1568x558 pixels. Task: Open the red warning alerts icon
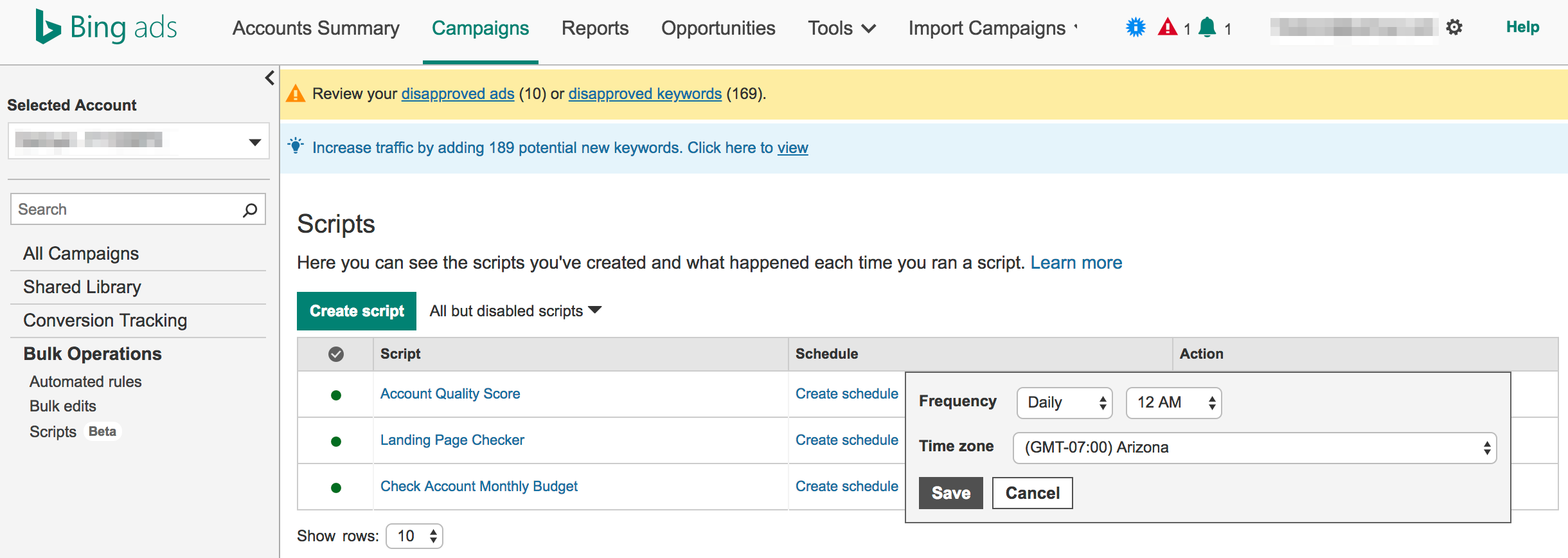coord(1168,28)
